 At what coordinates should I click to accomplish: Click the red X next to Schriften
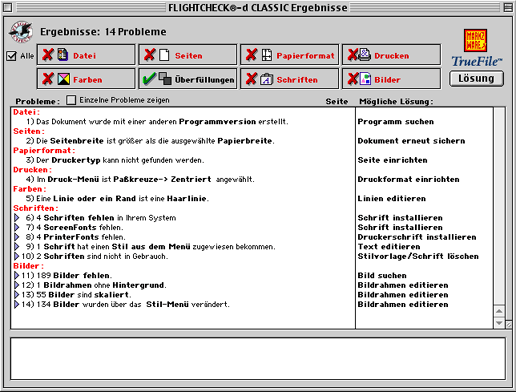251,79
